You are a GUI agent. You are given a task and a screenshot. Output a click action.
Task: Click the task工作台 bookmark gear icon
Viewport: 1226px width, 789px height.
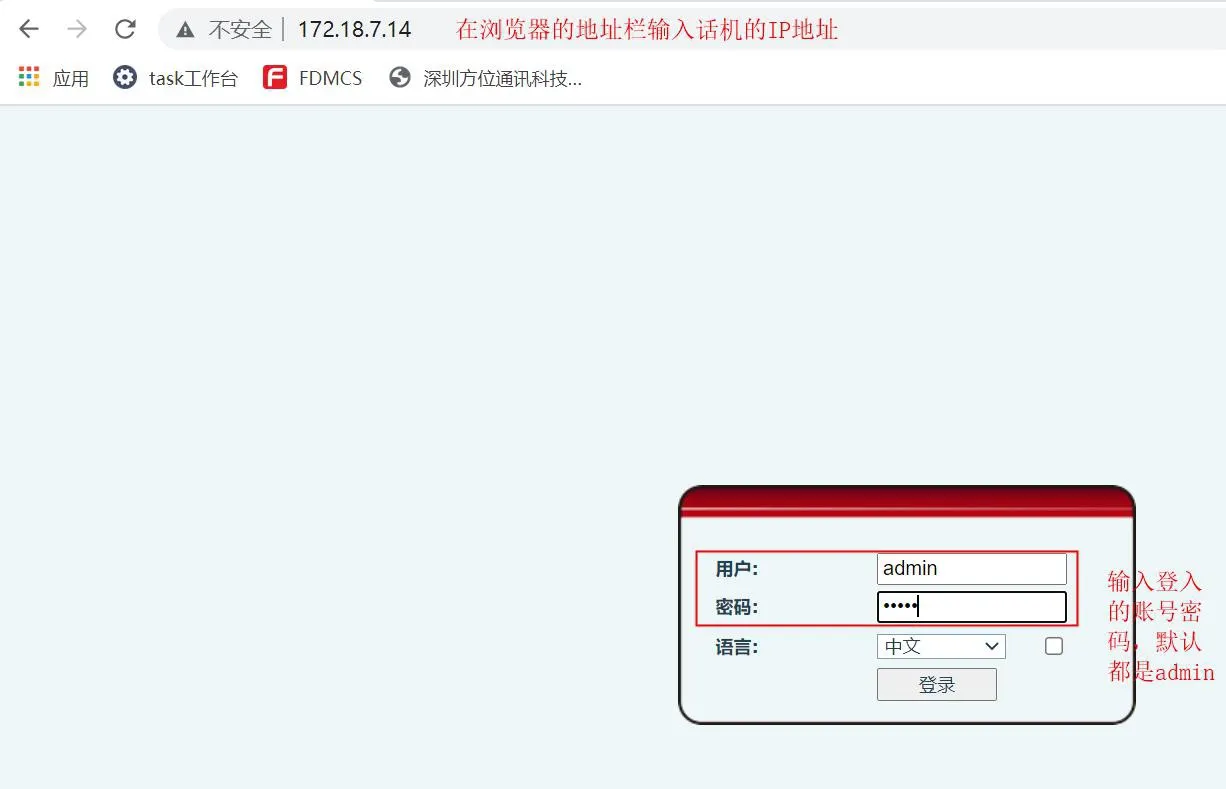[x=125, y=77]
